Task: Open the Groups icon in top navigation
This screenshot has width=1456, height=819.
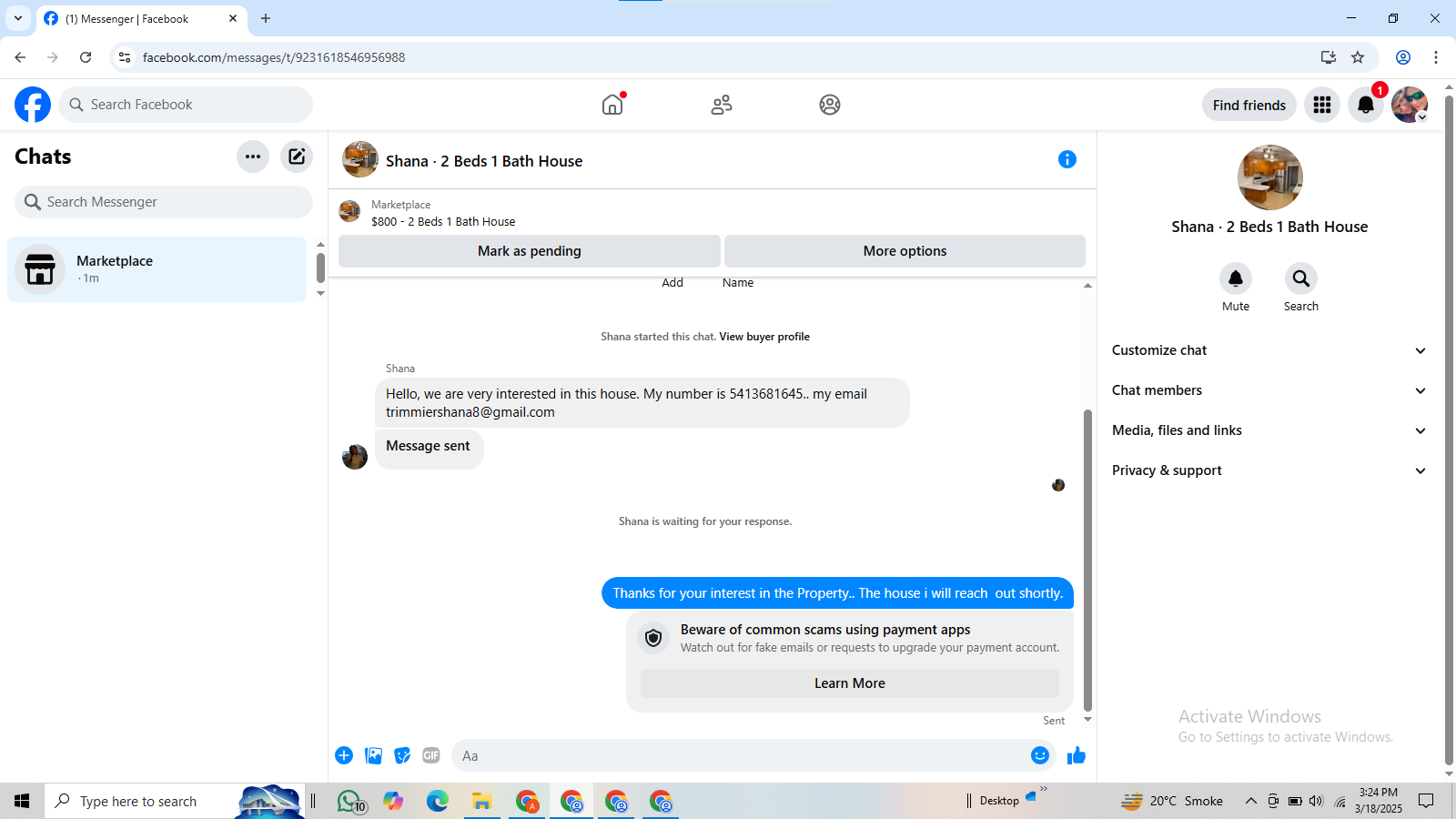Action: tap(830, 105)
